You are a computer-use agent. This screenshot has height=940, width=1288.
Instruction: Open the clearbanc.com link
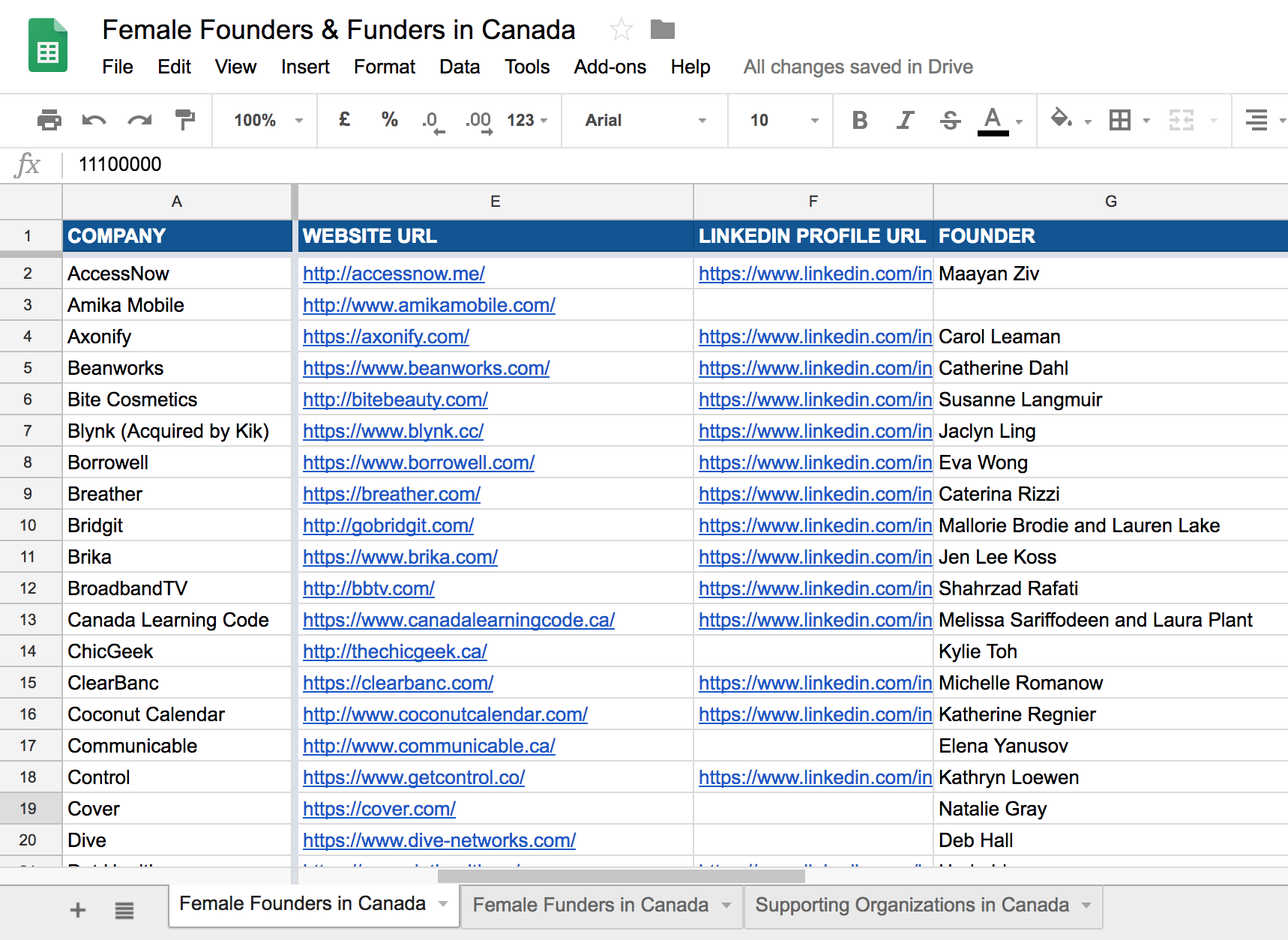pos(398,683)
